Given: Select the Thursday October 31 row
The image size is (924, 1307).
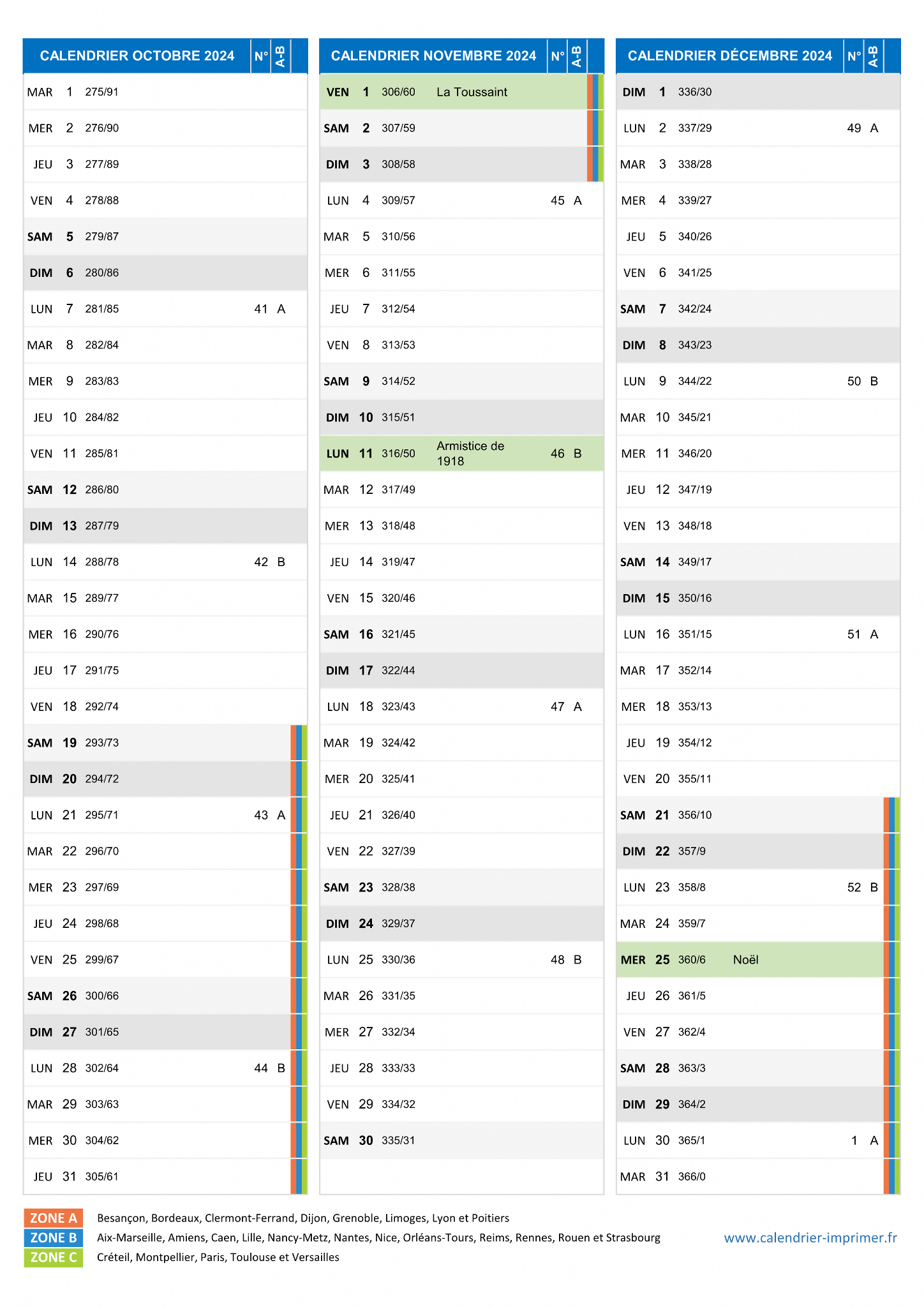Looking at the screenshot, I should [165, 1177].
